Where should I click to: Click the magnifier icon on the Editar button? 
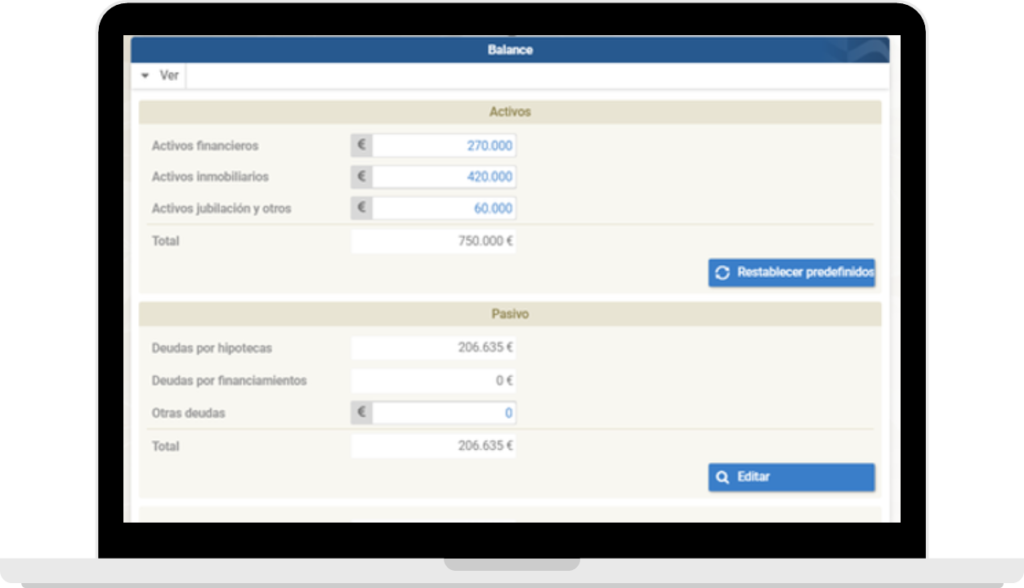[723, 477]
